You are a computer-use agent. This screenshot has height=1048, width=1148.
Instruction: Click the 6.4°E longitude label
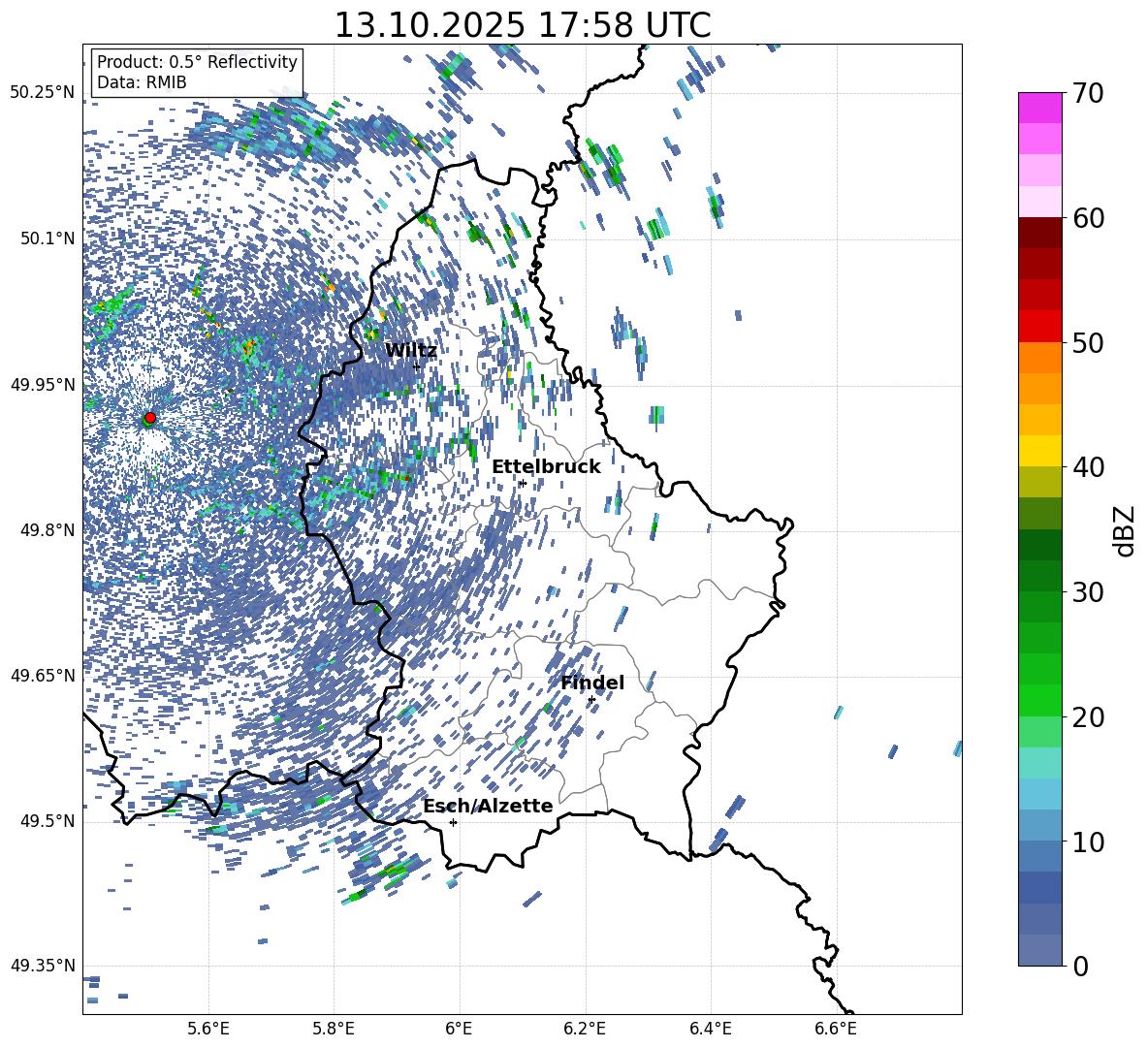710,1029
